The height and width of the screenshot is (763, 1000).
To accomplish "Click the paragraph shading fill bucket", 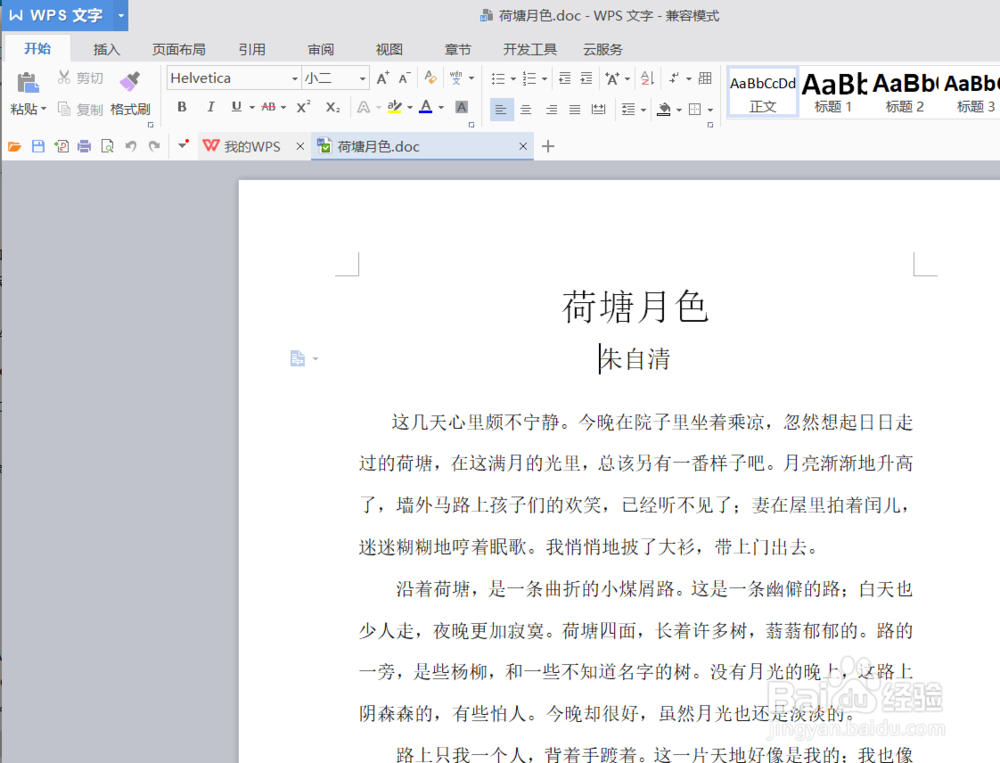I will [x=664, y=110].
